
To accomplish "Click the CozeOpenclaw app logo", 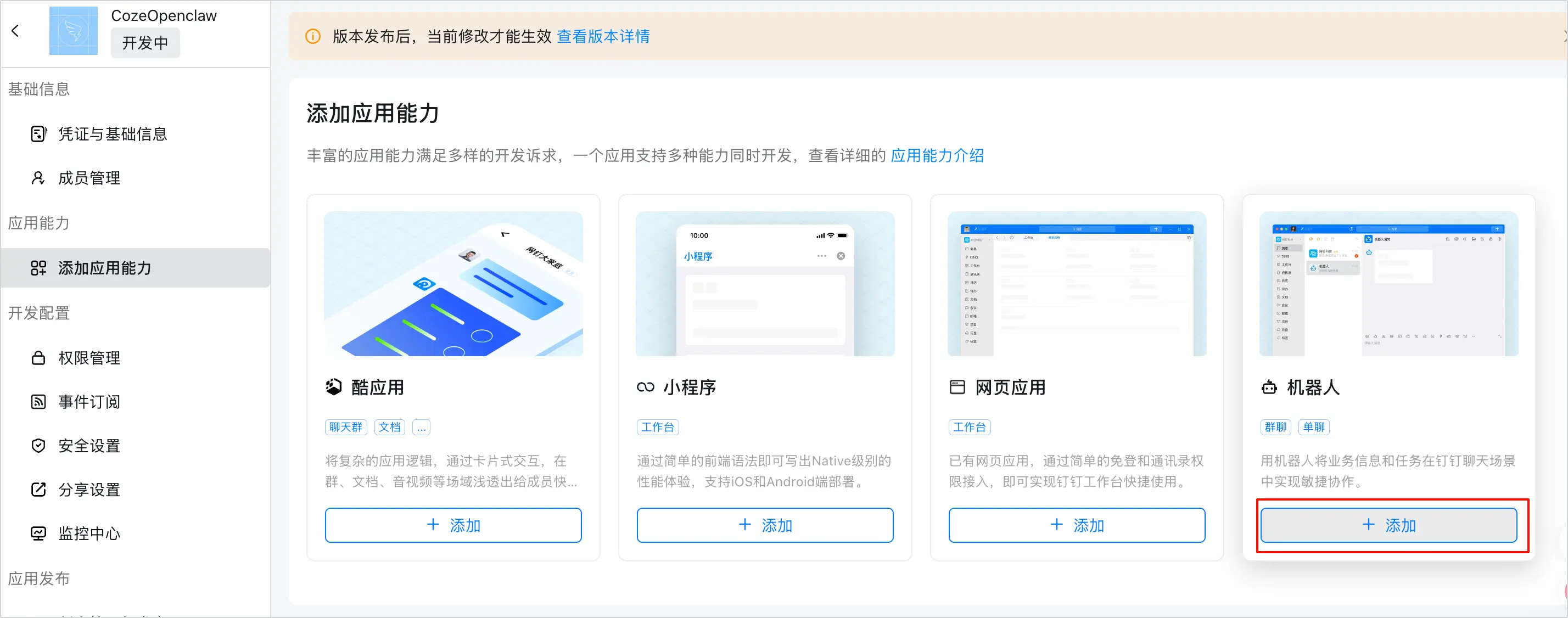I will (73, 30).
